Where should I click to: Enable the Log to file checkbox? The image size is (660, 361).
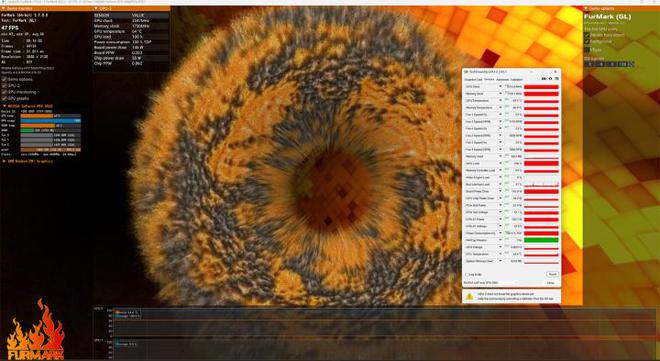coord(467,275)
